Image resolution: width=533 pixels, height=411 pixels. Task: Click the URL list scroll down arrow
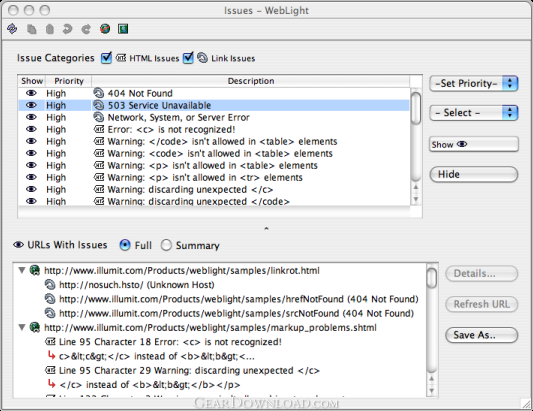click(431, 391)
